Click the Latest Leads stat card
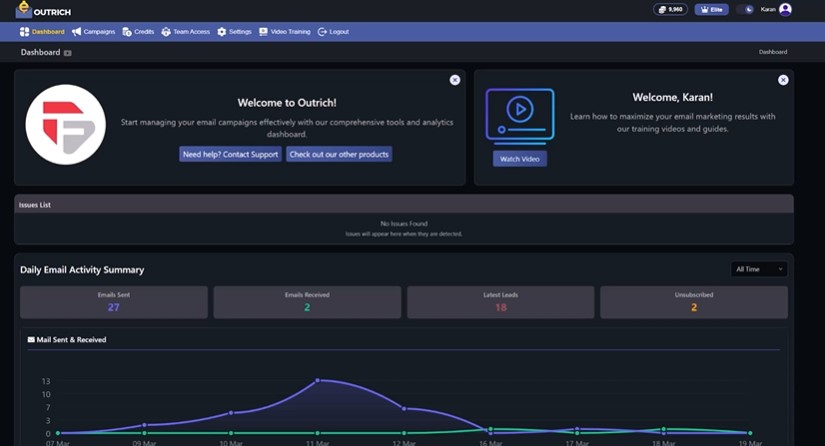Screen dimensions: 825x446 (500, 302)
